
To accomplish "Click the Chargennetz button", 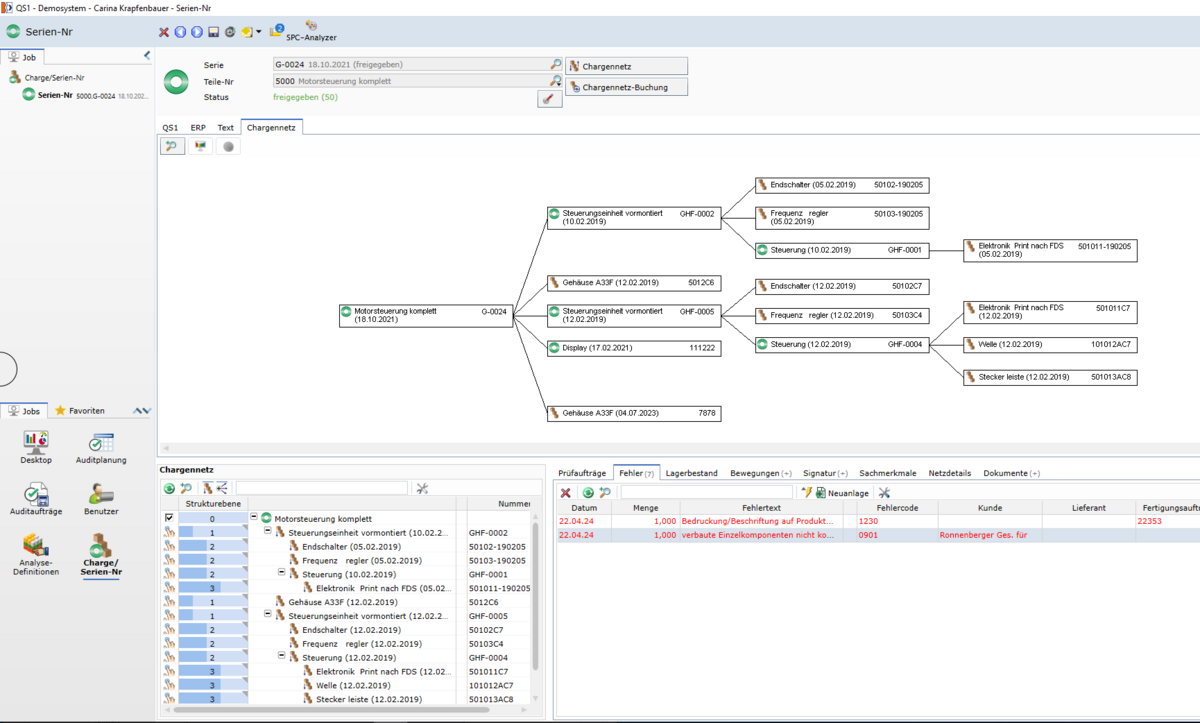I will click(627, 66).
